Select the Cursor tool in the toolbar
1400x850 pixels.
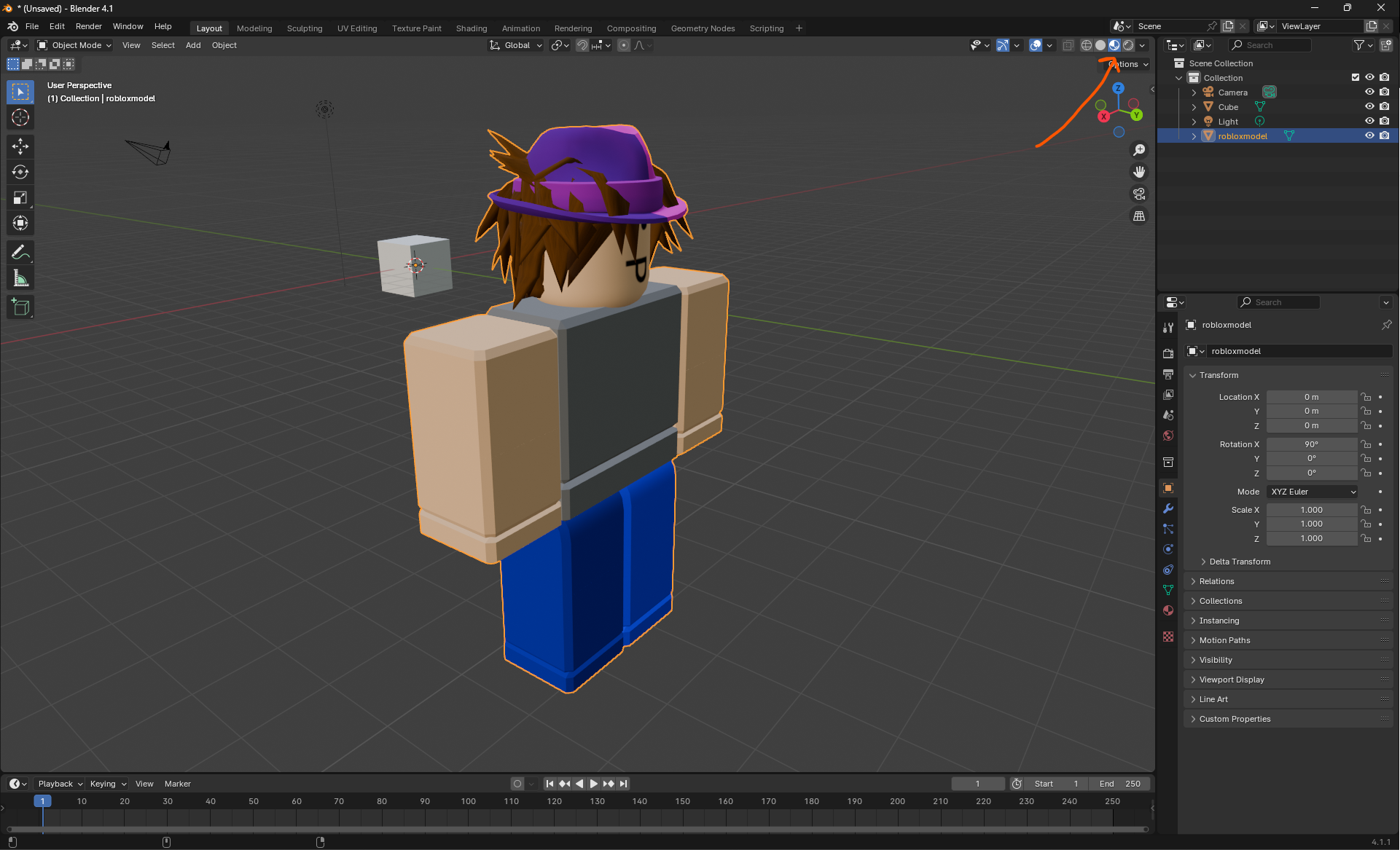[20, 117]
